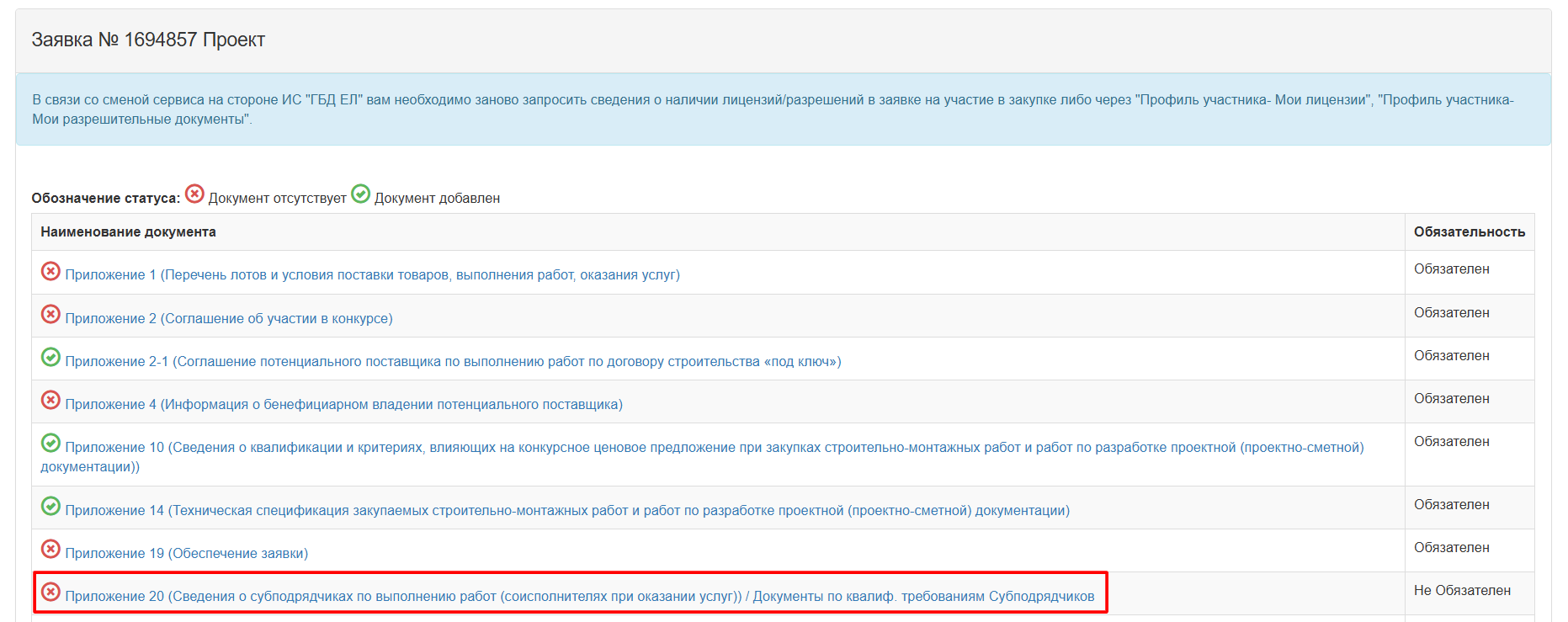Click green added-status icon beside Приложение 14
This screenshot has width=1568, height=622.
coord(50,506)
